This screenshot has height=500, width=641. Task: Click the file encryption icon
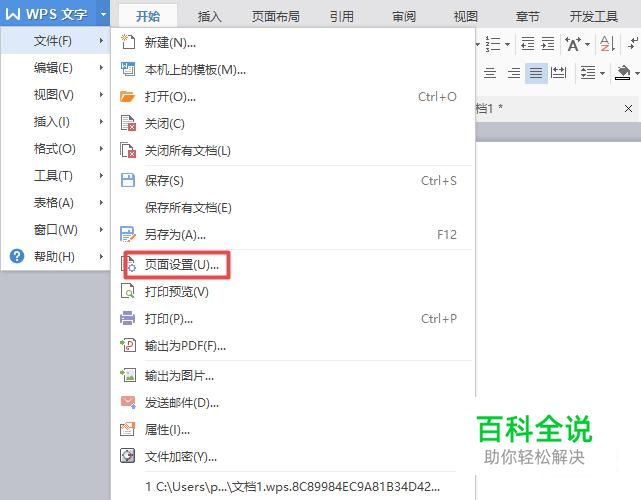tap(128, 455)
